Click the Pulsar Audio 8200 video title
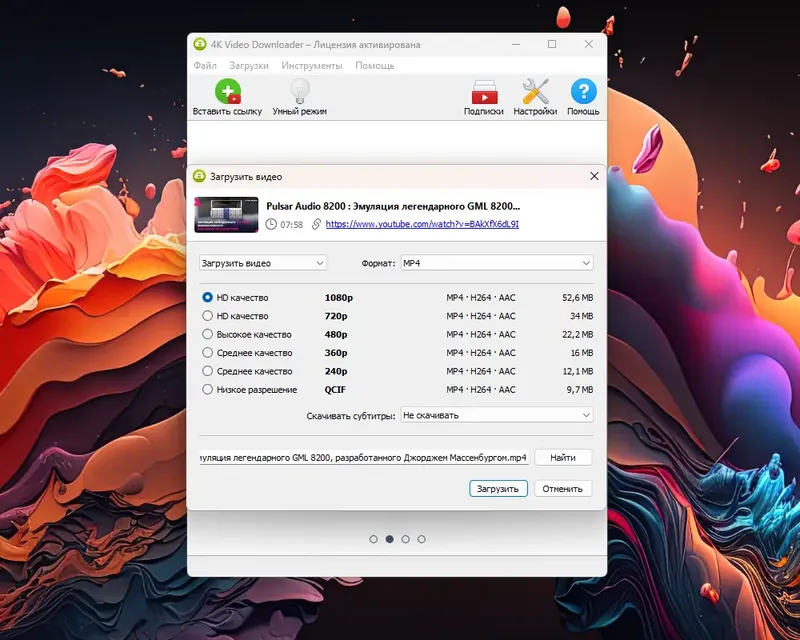800x640 pixels. click(x=393, y=206)
